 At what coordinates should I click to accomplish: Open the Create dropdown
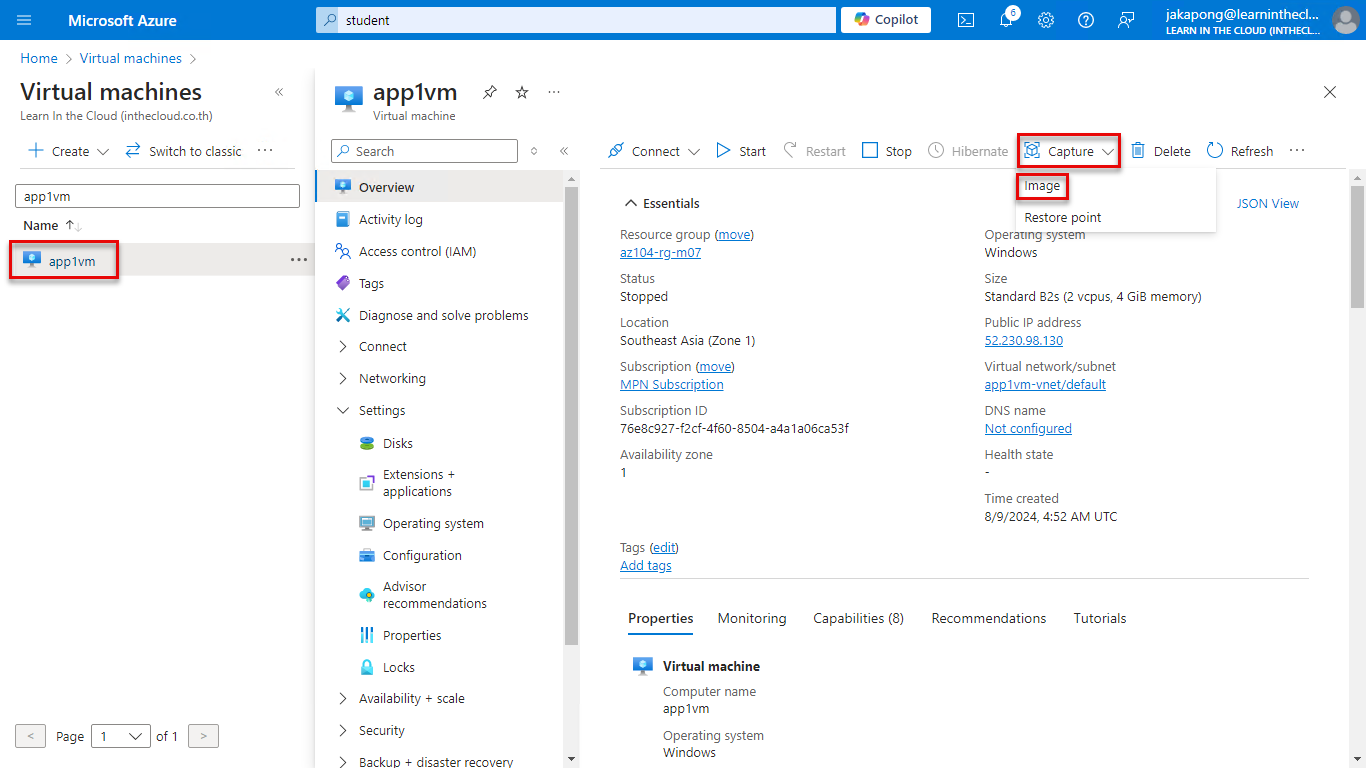tap(69, 151)
